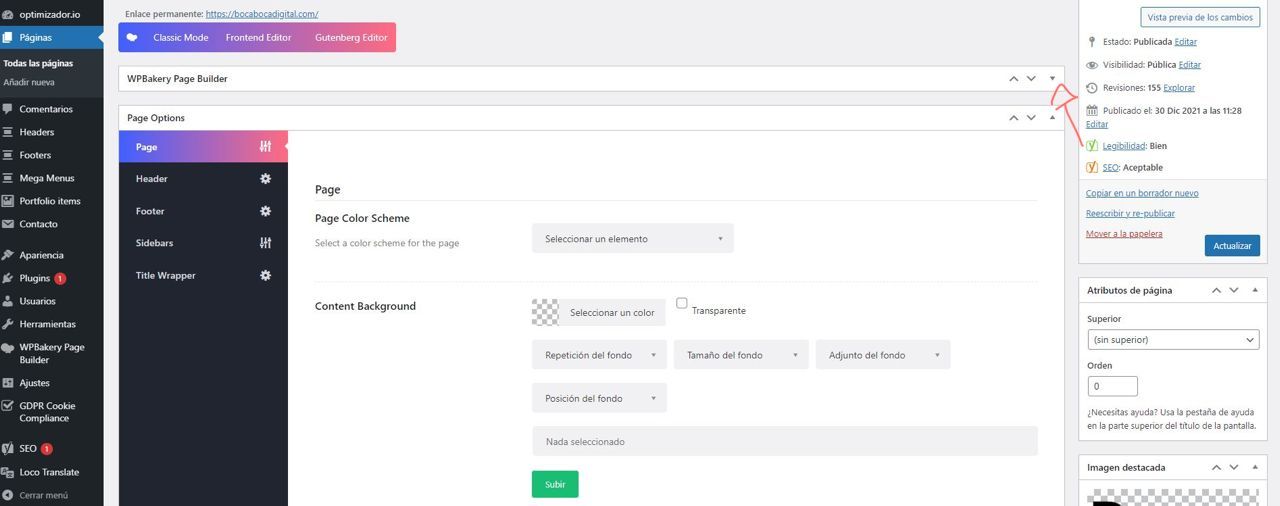The height and width of the screenshot is (506, 1280).
Task: Click the Nada seleccionado file field
Action: (x=785, y=441)
